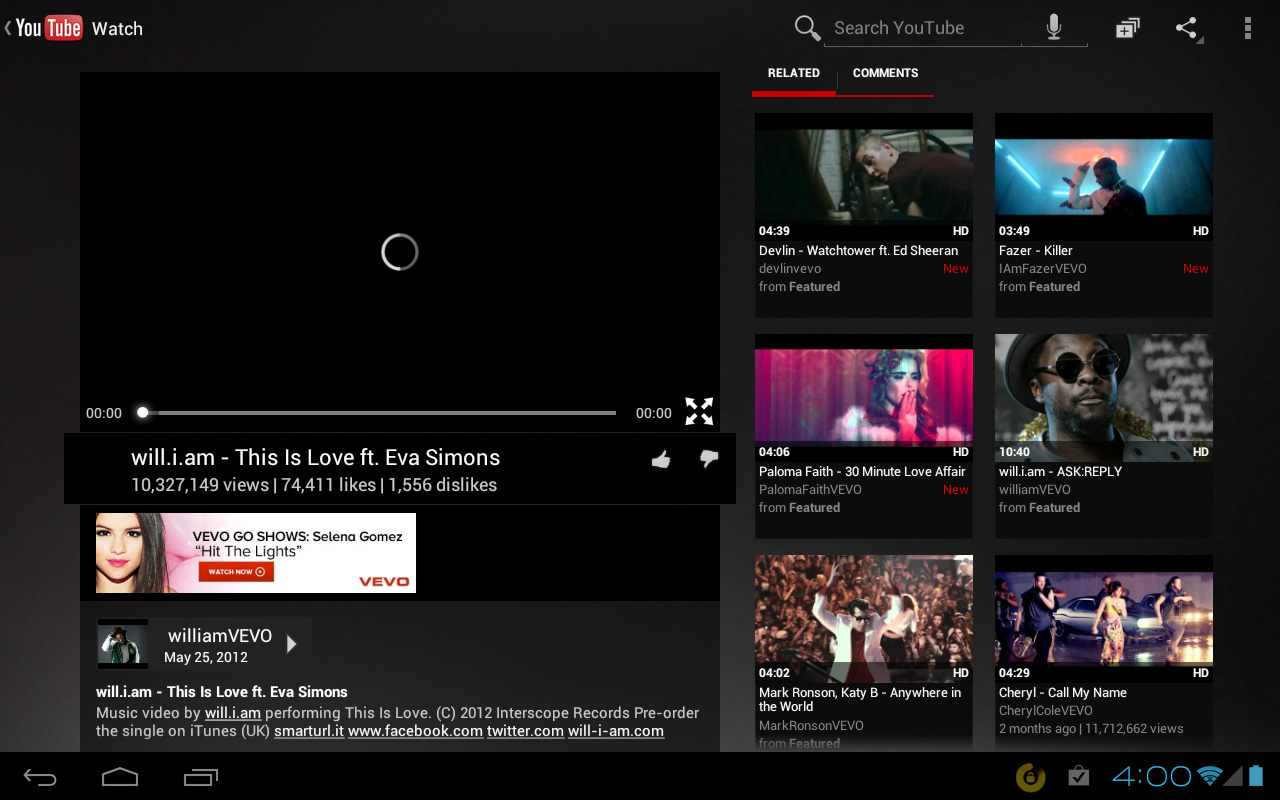Click the devlinvevo uploader name

coord(790,269)
